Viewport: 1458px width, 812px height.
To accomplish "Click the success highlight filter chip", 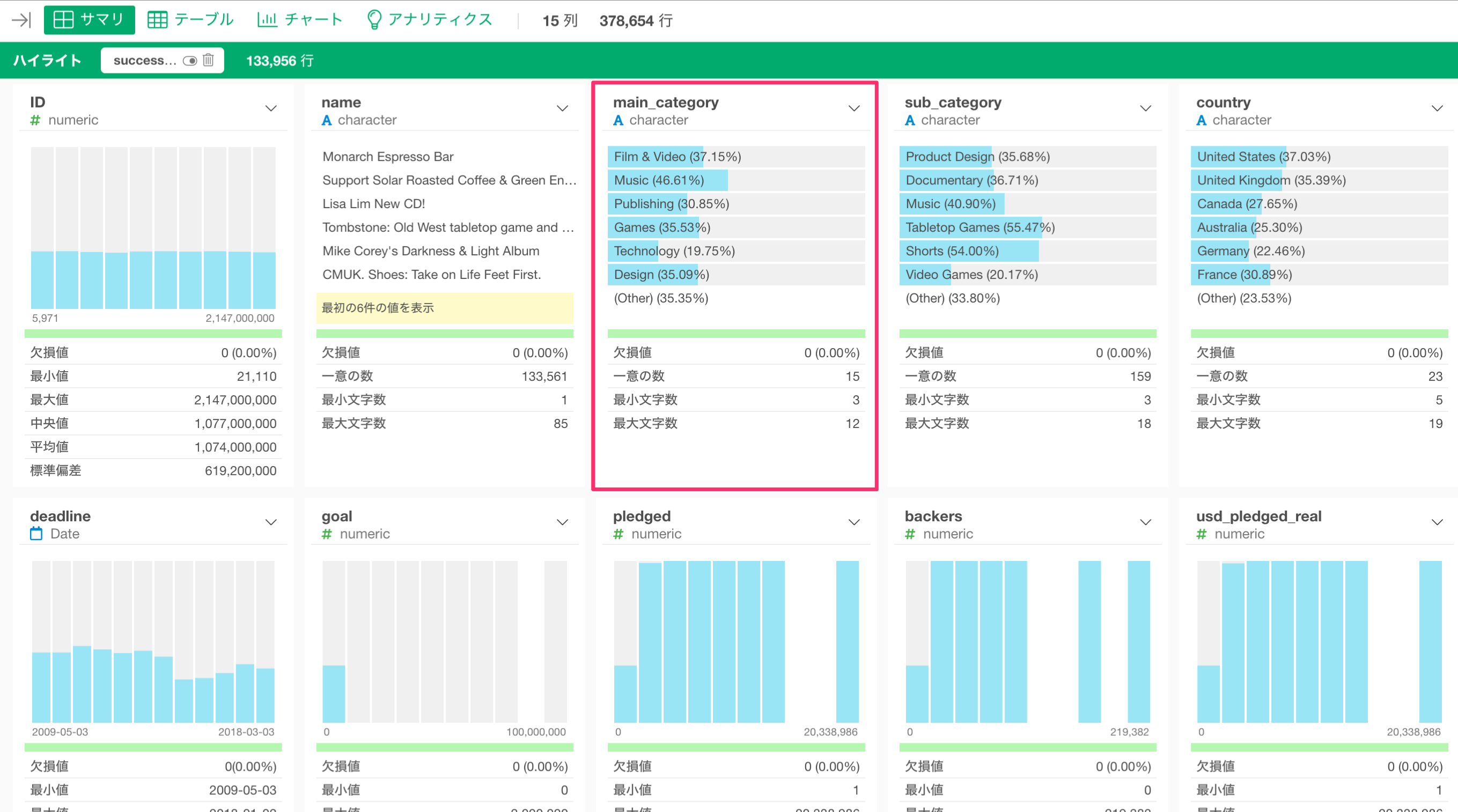I will (x=145, y=61).
